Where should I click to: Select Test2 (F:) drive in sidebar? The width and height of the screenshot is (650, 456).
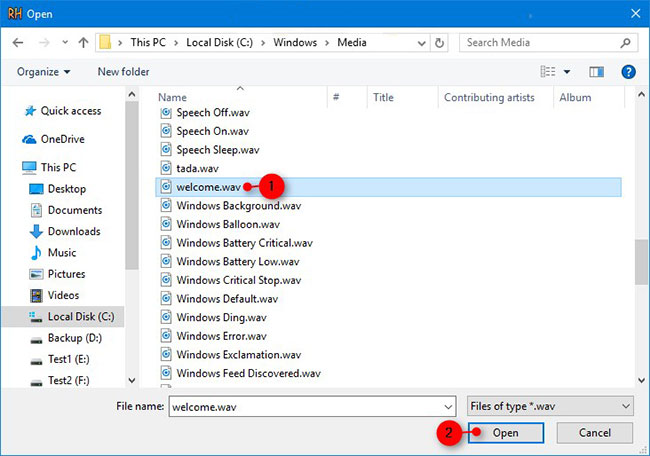(60, 380)
